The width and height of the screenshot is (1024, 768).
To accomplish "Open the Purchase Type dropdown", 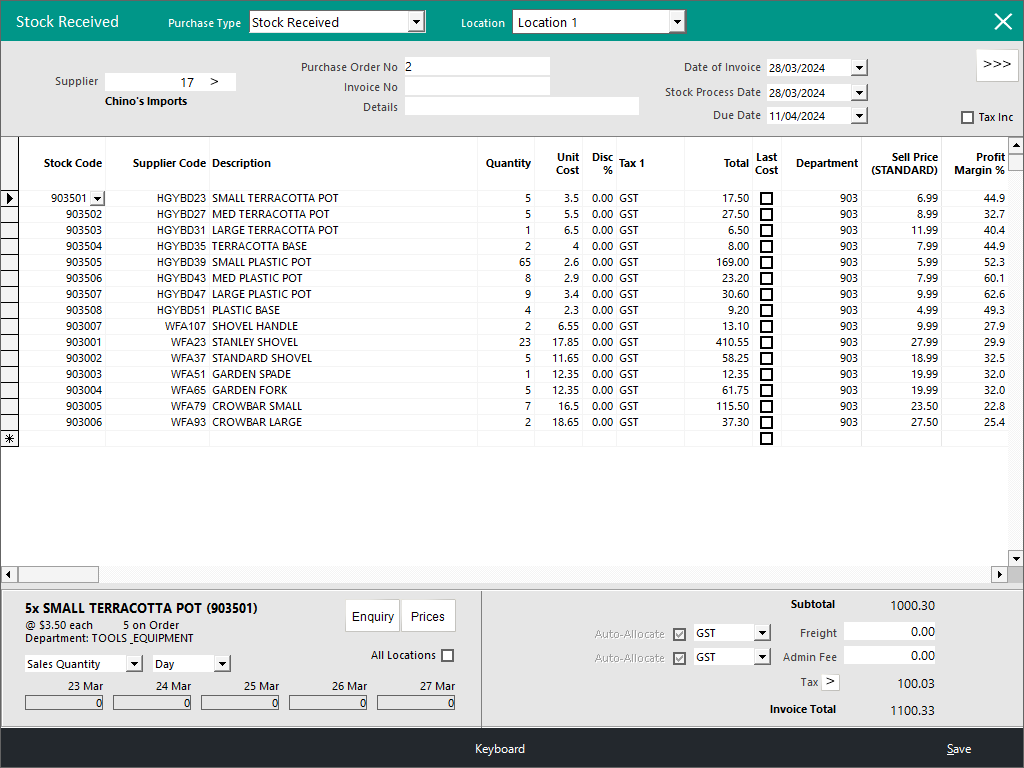I will point(416,22).
